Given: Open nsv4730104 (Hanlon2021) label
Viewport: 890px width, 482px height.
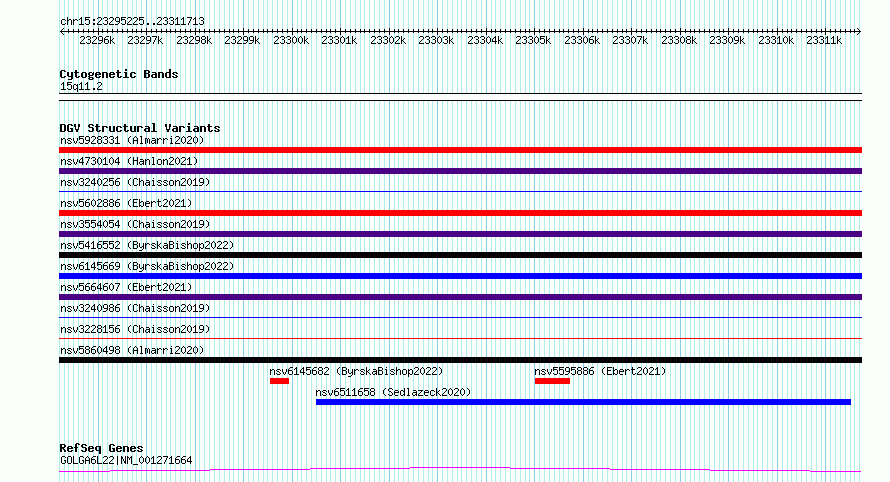Looking at the screenshot, I should click(129, 161).
